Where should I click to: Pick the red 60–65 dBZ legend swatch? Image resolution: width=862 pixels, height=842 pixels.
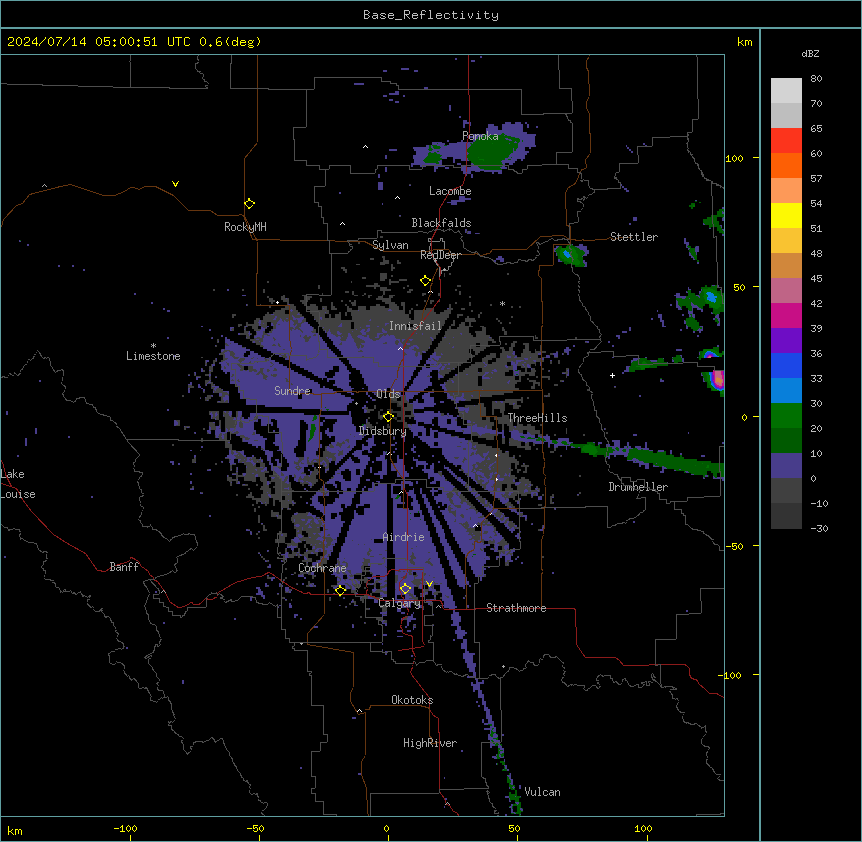[786, 141]
